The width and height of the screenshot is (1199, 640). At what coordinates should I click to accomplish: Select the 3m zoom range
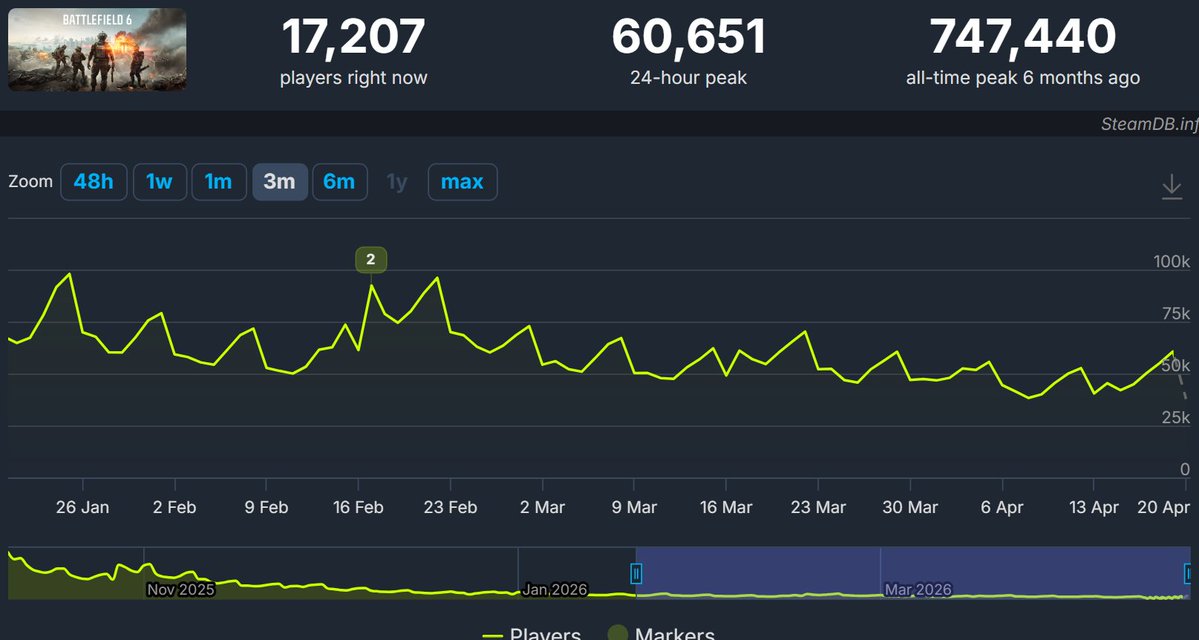pos(280,182)
